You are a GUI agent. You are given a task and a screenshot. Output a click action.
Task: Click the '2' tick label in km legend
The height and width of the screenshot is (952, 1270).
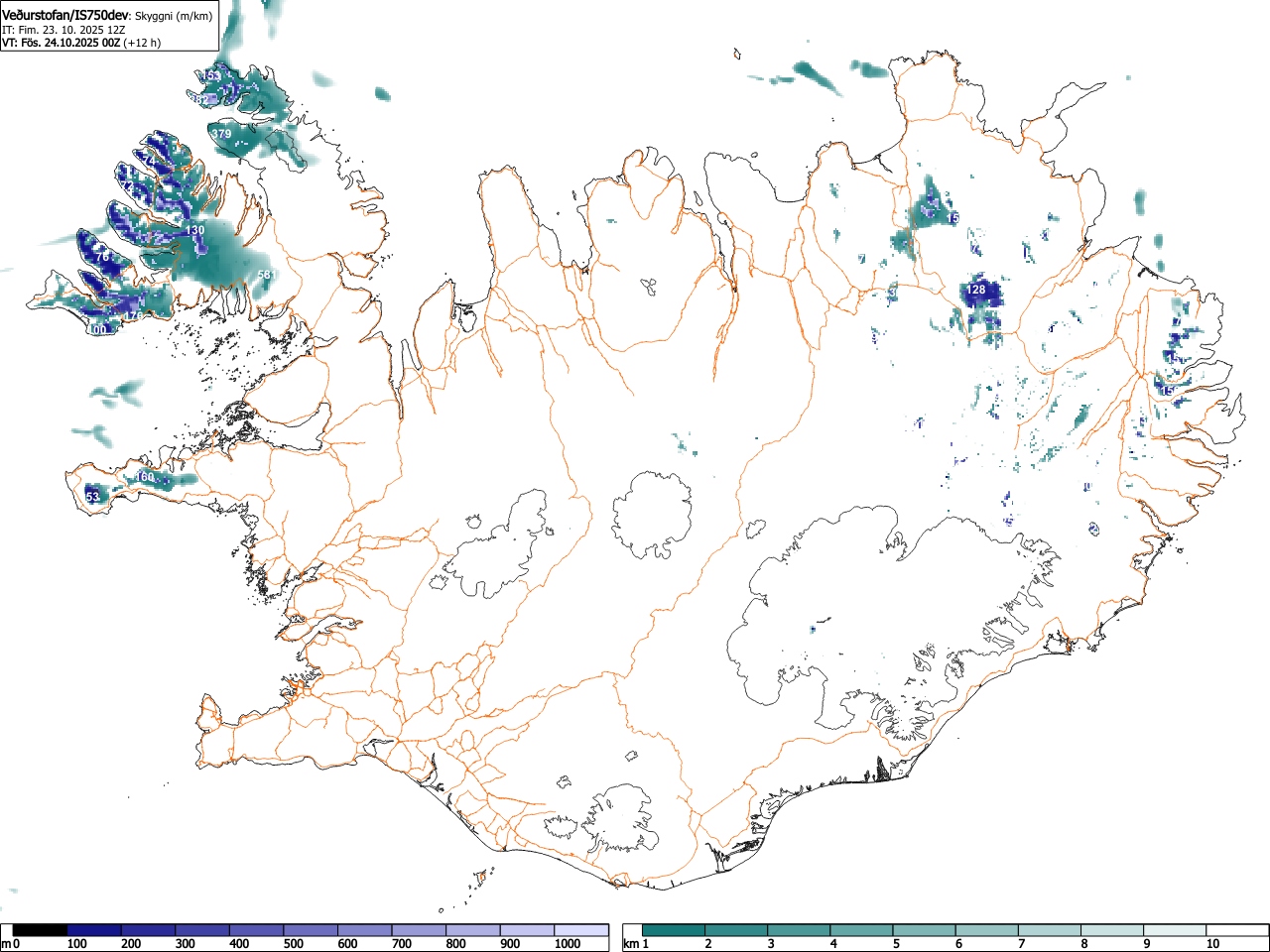pyautogui.click(x=707, y=944)
